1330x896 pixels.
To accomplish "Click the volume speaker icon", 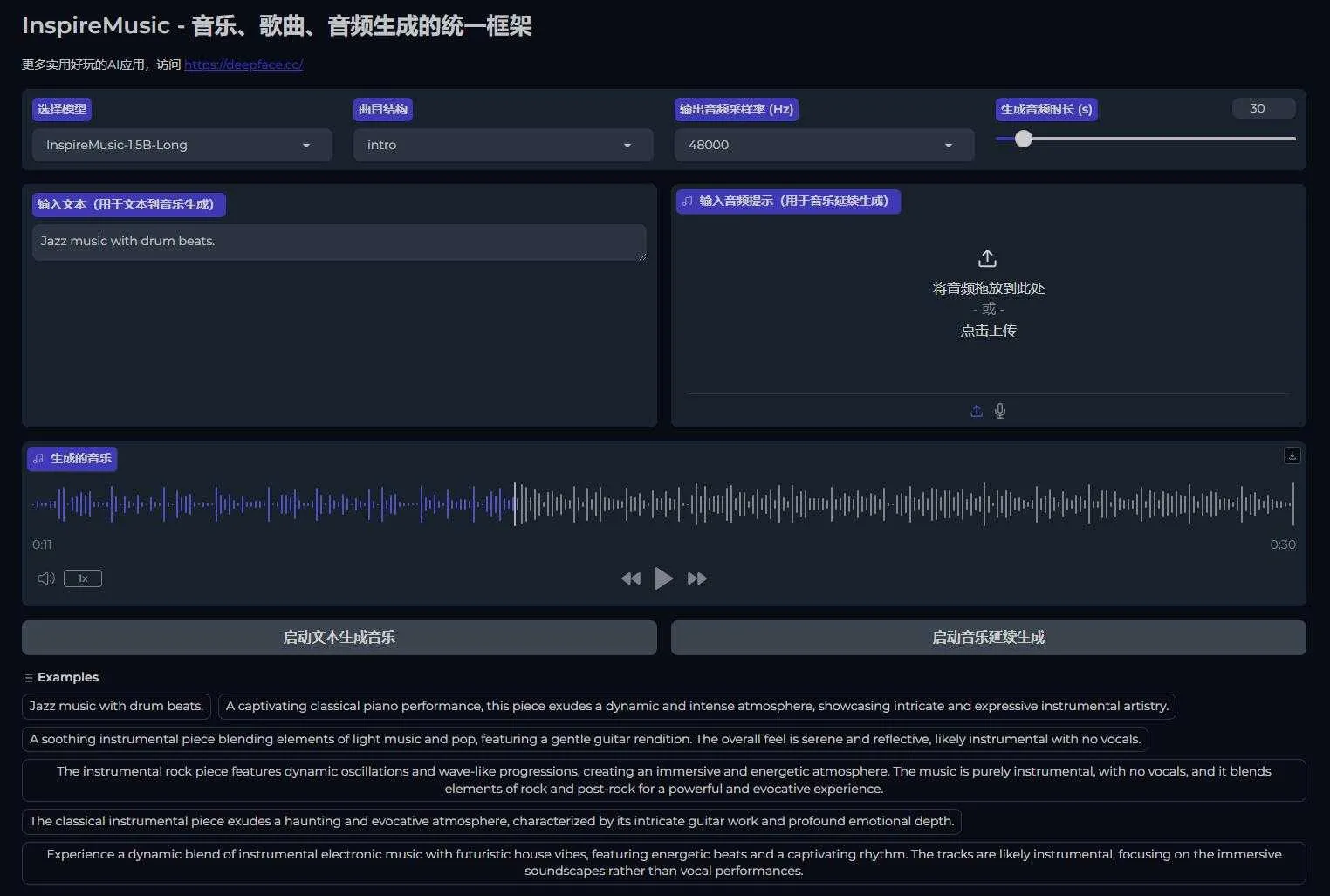I will point(46,578).
